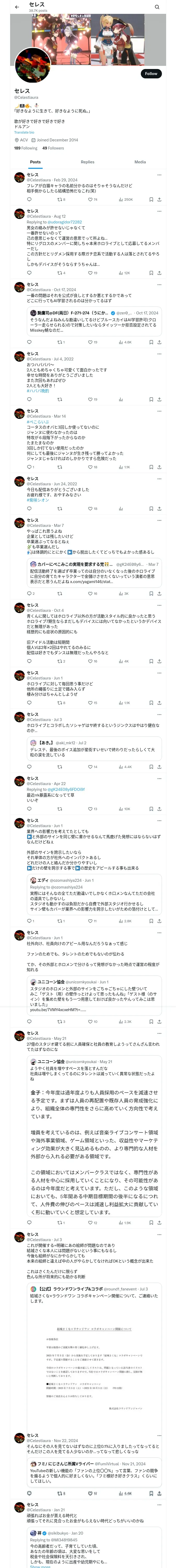Open the #ハパパ晩酌 hashtag link
Image resolution: width=176 pixels, height=1568 pixels.
[x=38, y=391]
